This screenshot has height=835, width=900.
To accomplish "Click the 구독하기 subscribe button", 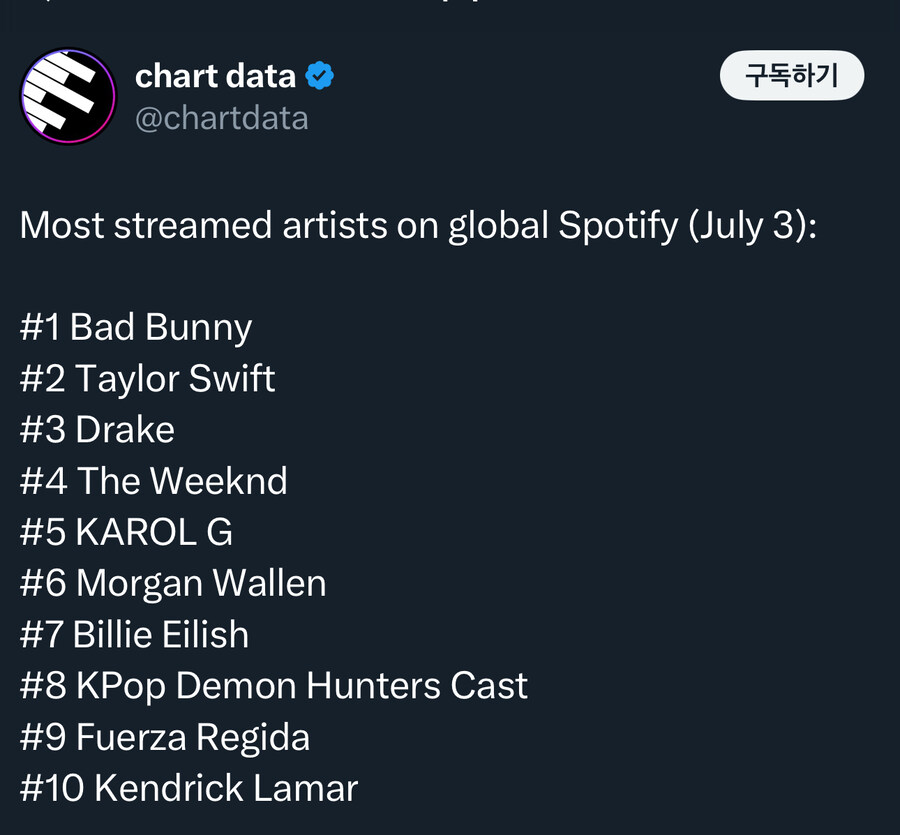I will (792, 75).
